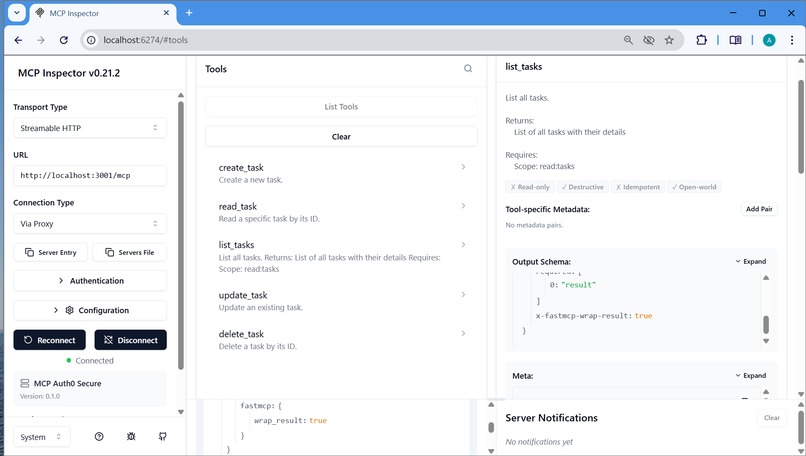Open the reading mode book icon

tap(735, 40)
